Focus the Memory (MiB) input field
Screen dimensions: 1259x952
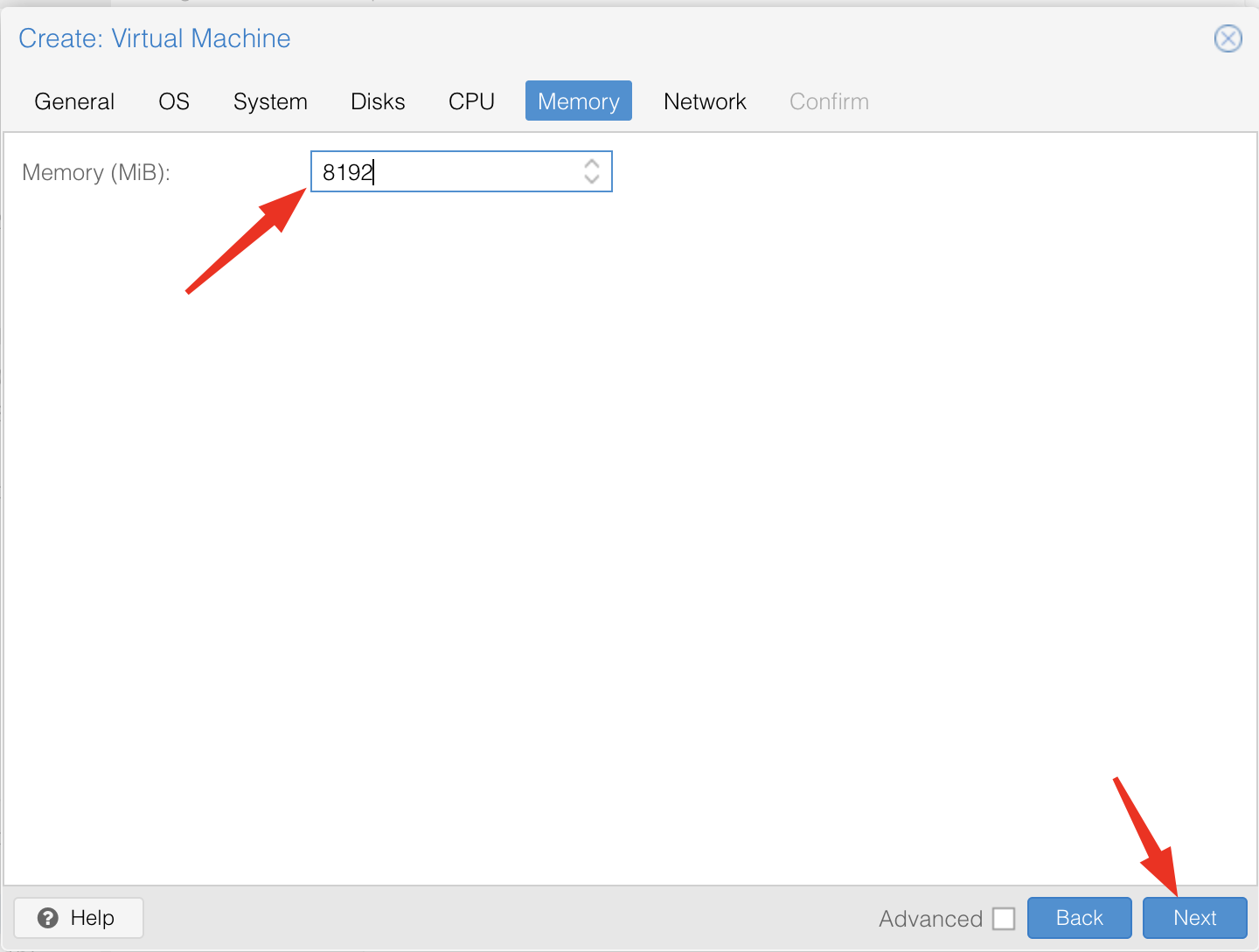[x=446, y=172]
